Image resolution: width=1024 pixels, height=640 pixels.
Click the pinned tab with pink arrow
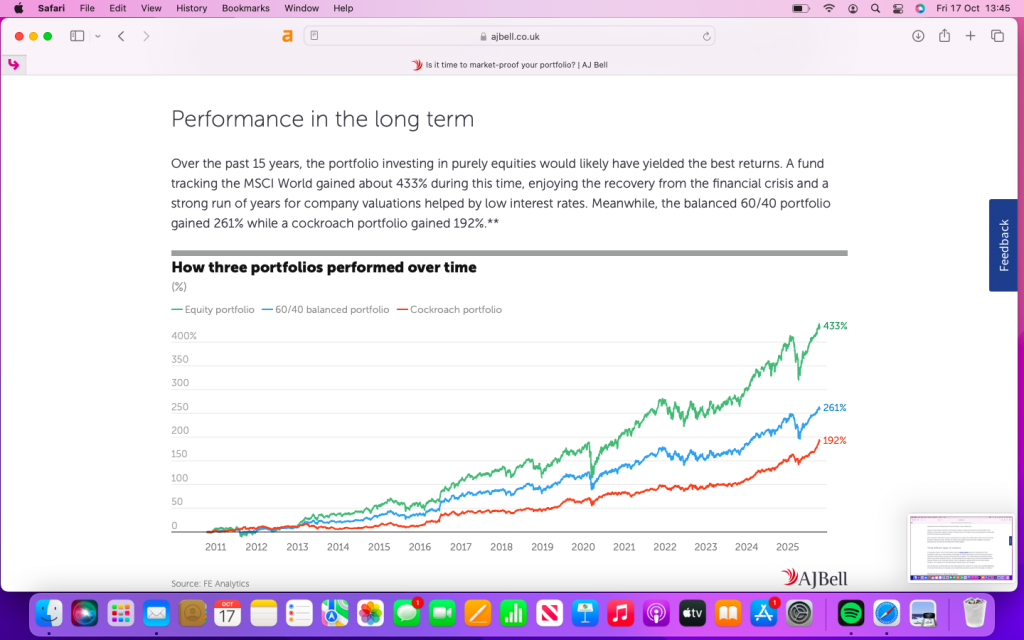(x=14, y=64)
